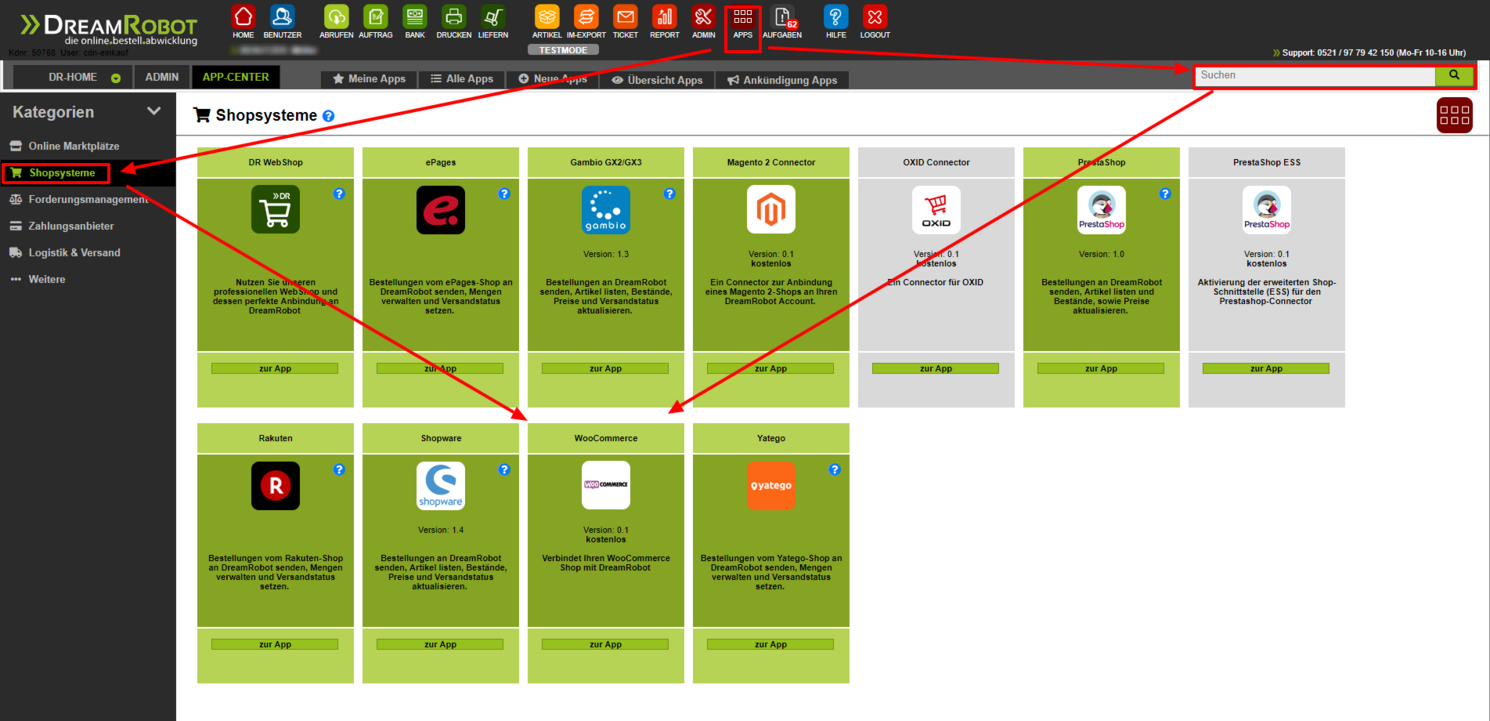
Task: Open the HILFE help icon
Action: [836, 18]
